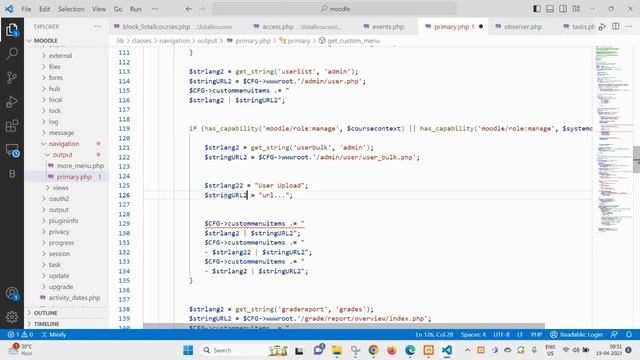
Task: Click the Go Back arrow in title bar
Action: click(x=189, y=9)
